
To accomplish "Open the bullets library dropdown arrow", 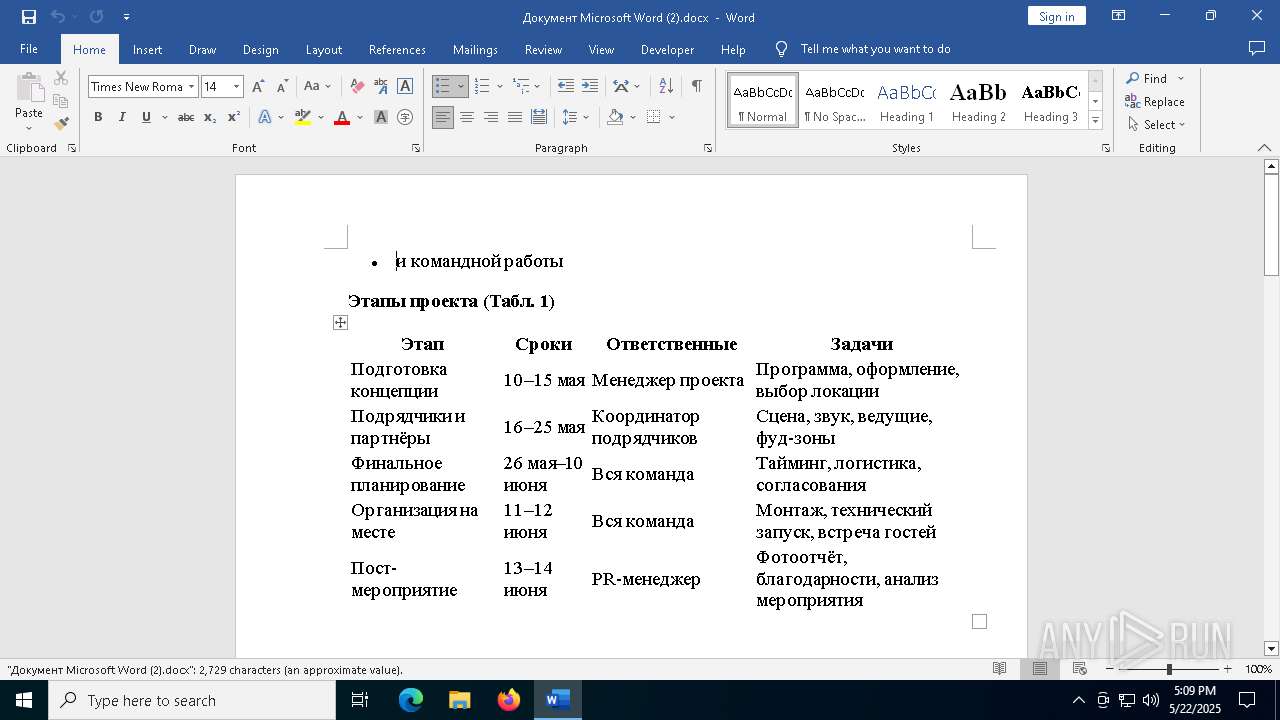I will pyautogui.click(x=461, y=87).
